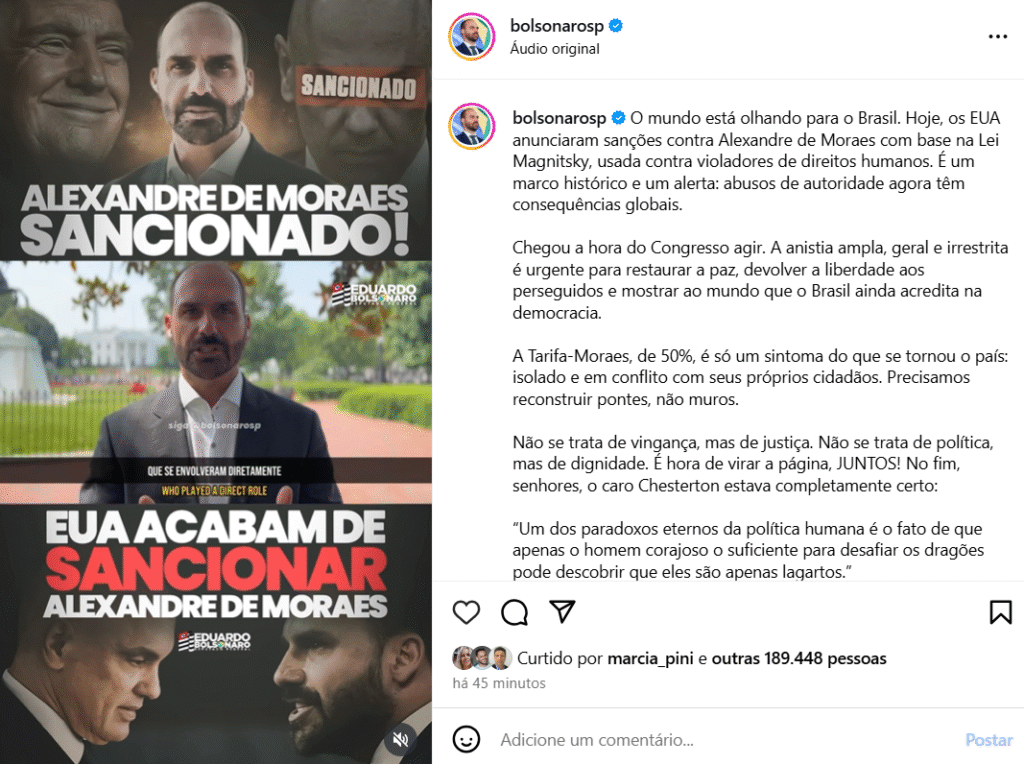This screenshot has height=764, width=1024.
Task: Click the Postar button
Action: (x=989, y=740)
